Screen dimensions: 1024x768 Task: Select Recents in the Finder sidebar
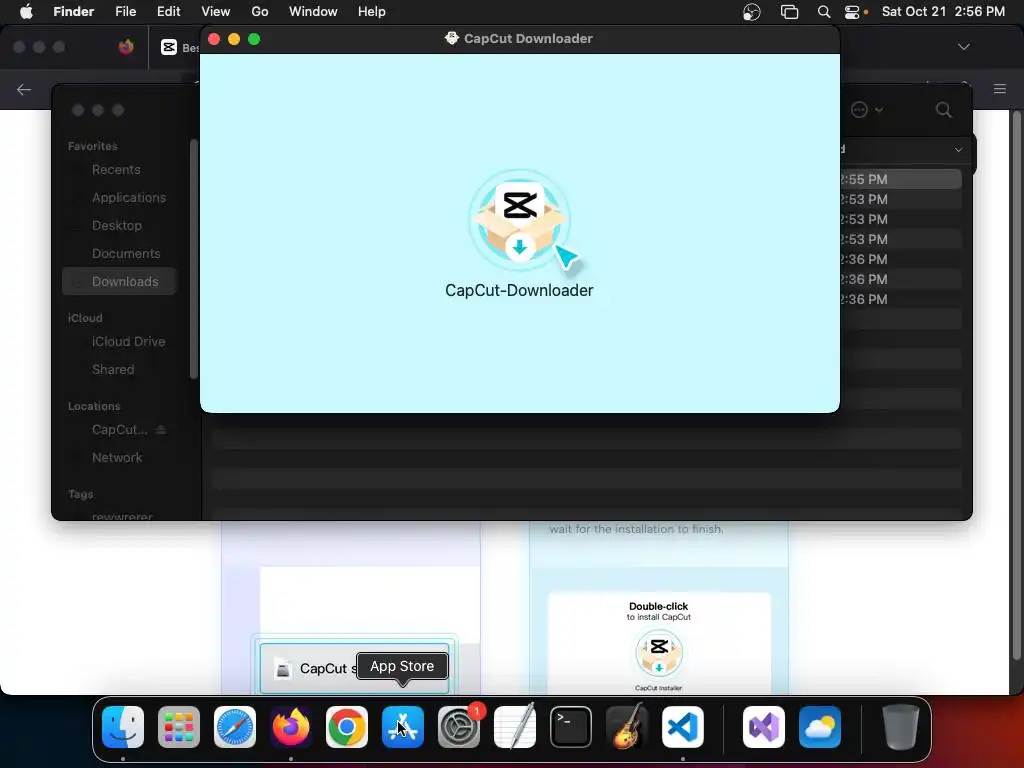[116, 170]
